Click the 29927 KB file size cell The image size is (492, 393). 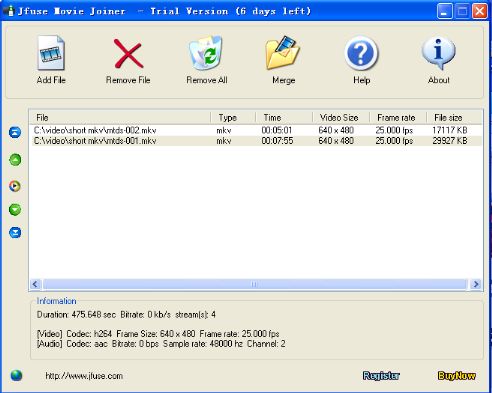tap(450, 141)
